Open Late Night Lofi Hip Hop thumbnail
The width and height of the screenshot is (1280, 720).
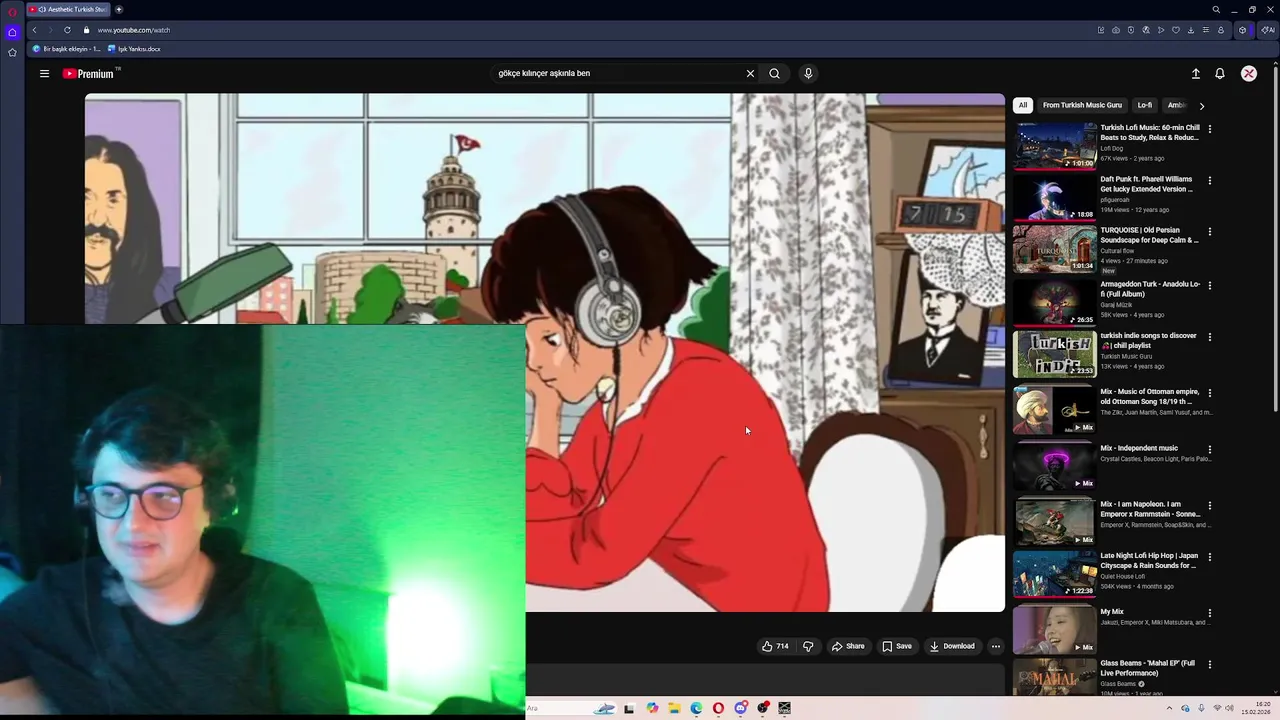1055,574
